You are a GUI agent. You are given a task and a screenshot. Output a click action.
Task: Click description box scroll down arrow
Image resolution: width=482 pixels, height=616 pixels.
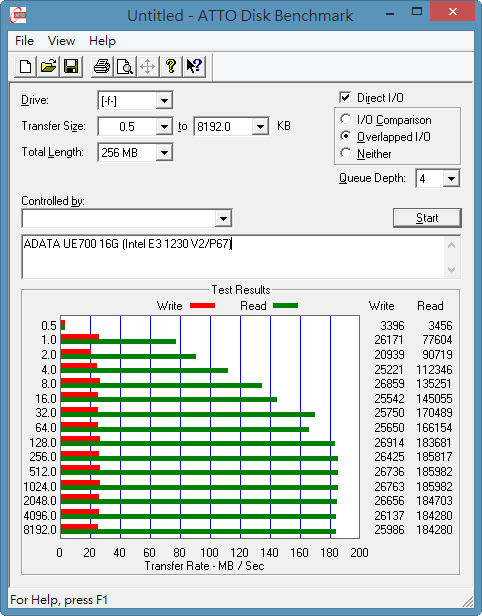click(452, 270)
